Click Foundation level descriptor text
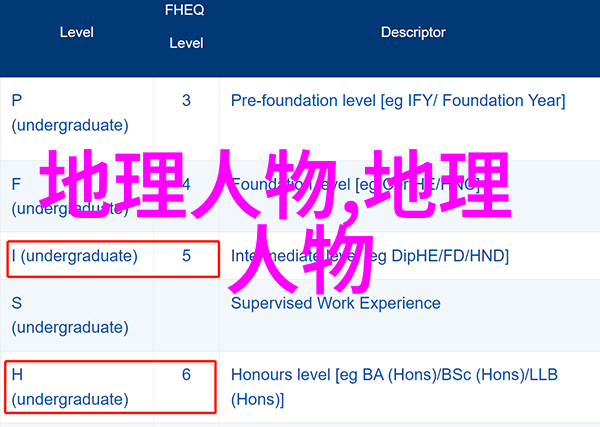The width and height of the screenshot is (600, 427). tap(355, 185)
